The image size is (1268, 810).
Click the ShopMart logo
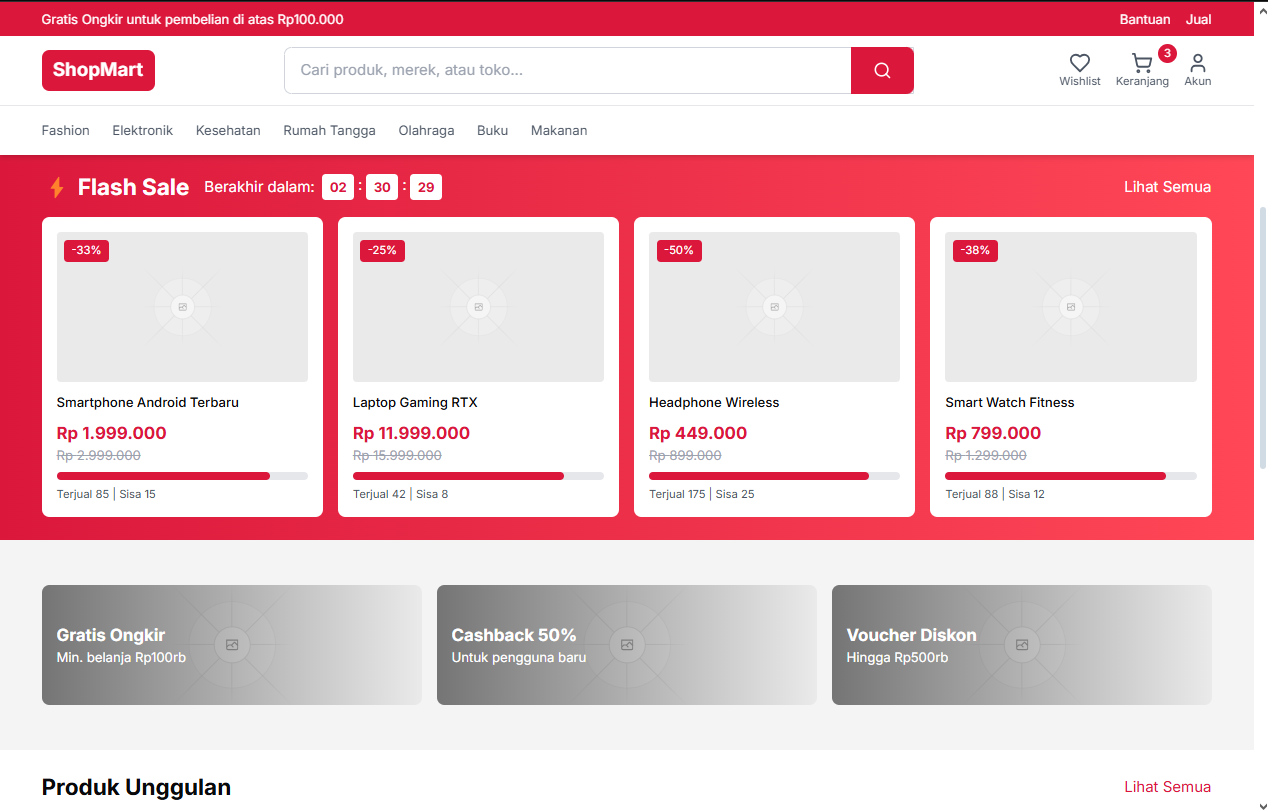pyautogui.click(x=98, y=70)
